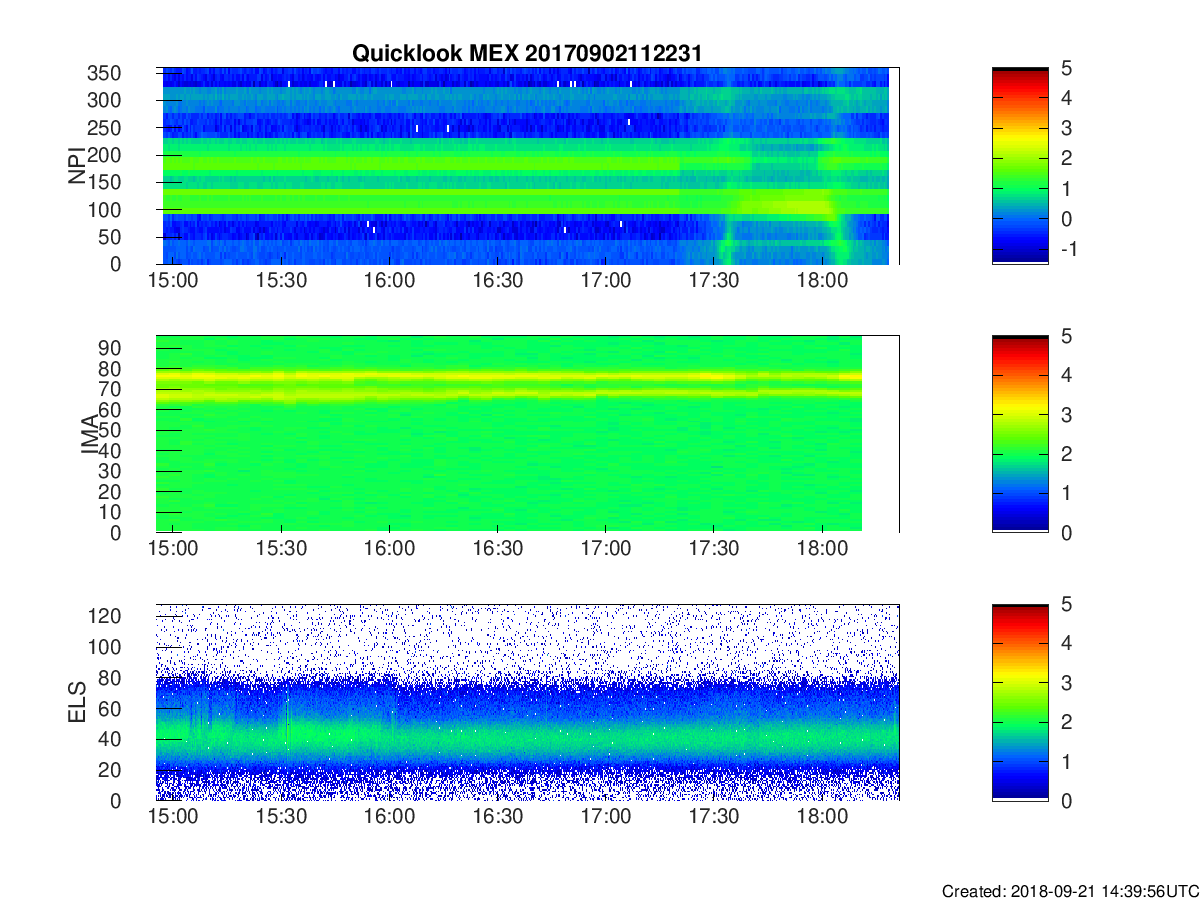
Task: Click the 16:30 time tick under NPI plot
Action: click(498, 283)
